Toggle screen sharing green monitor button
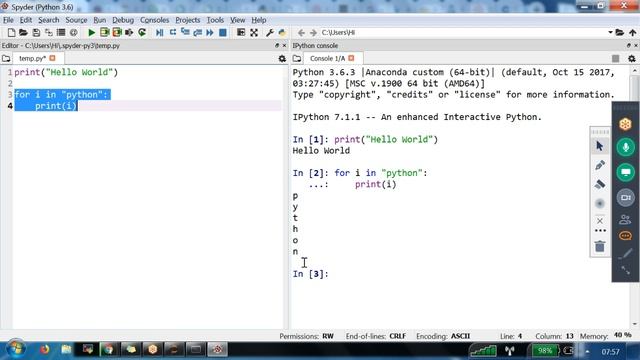Screen dimensions: 640x360 point(625,172)
